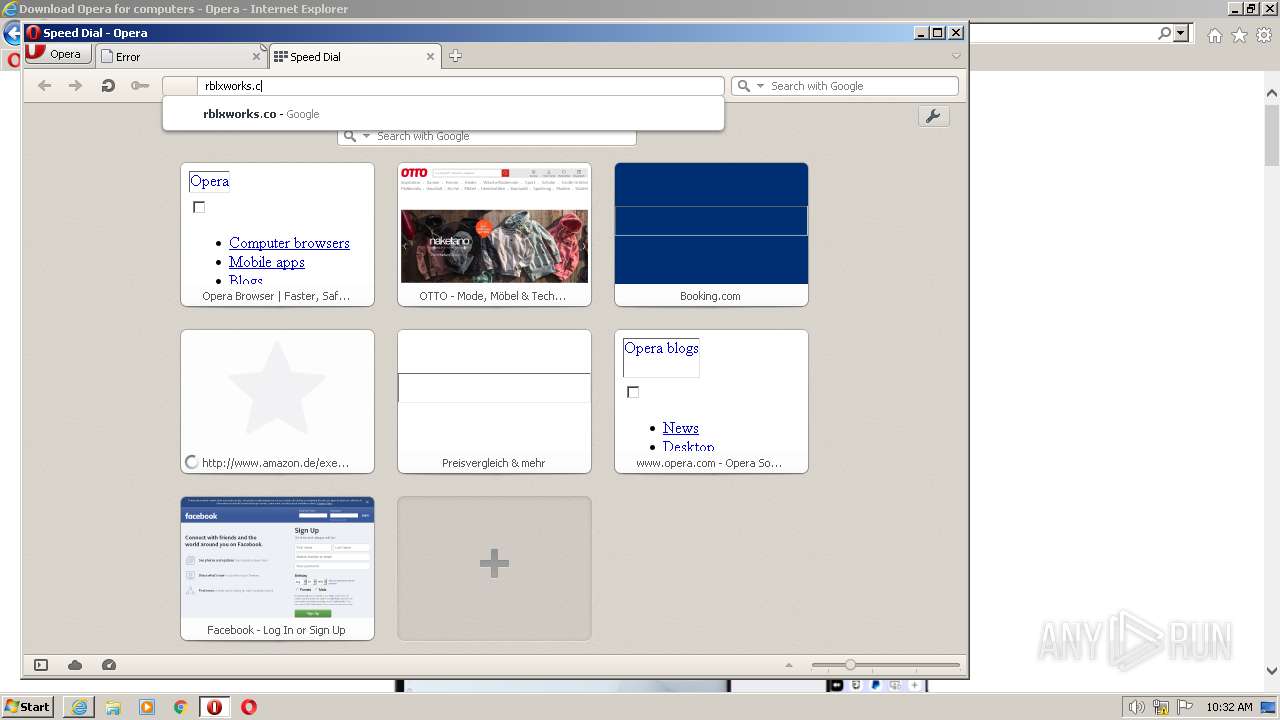Close the Error tab
Viewport: 1280px width, 720px height.
point(256,57)
